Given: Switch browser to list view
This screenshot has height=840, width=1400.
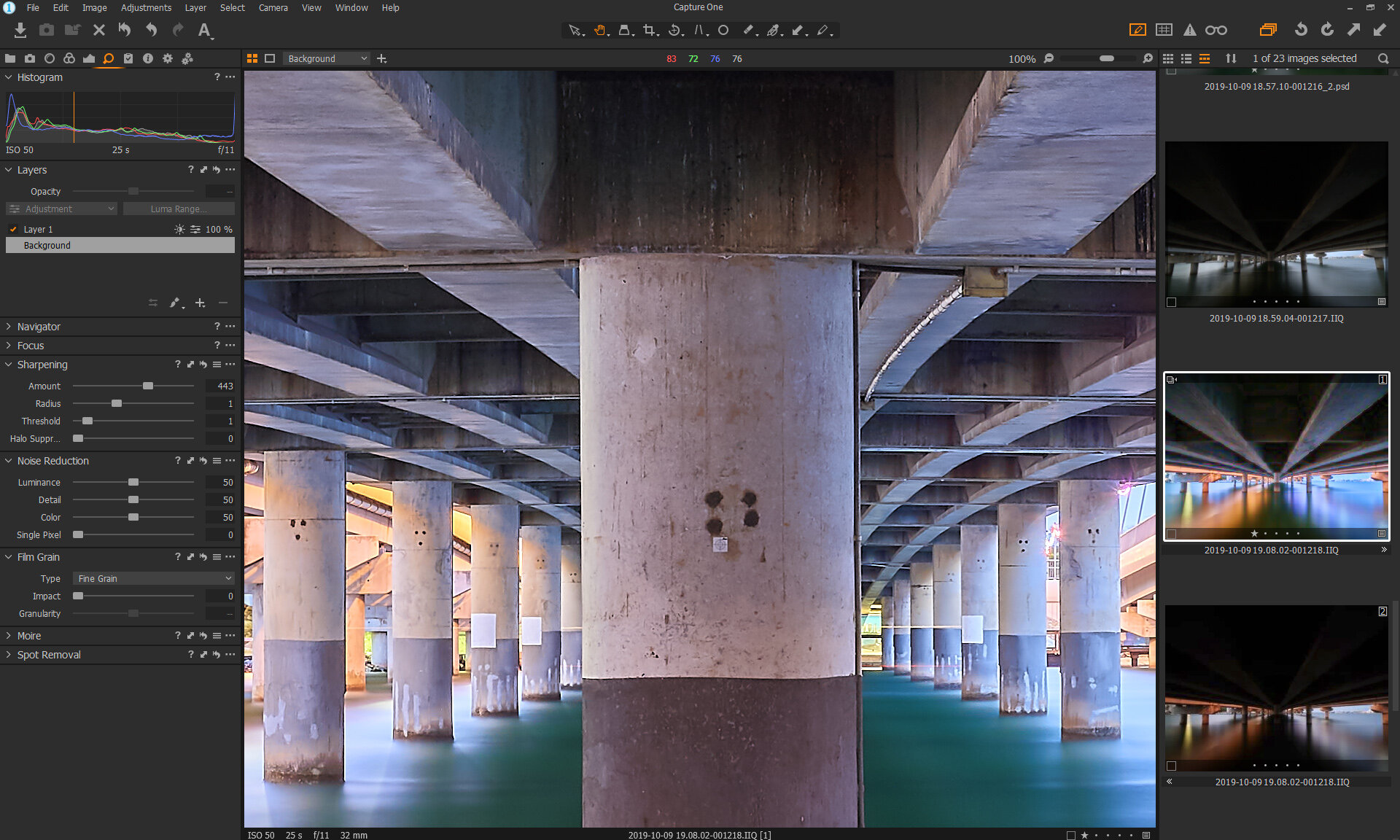Looking at the screenshot, I should point(1186,58).
